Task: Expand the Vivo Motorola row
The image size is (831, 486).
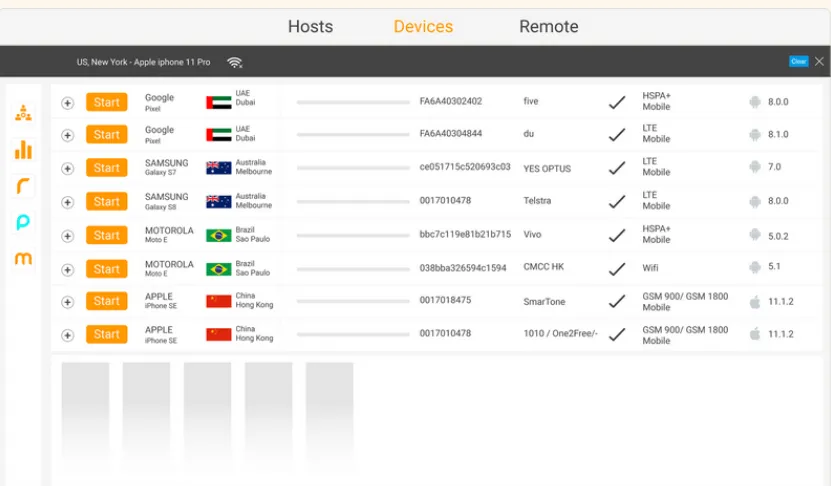Action: (67, 236)
